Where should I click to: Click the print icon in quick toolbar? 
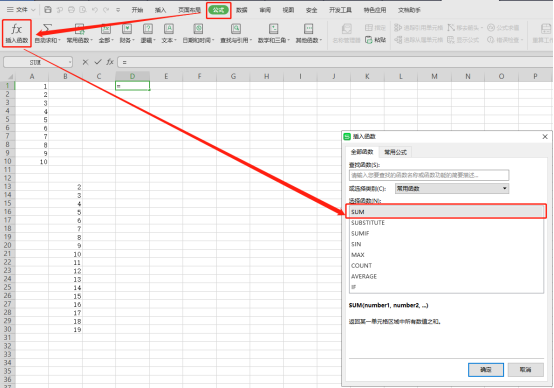pos(71,10)
